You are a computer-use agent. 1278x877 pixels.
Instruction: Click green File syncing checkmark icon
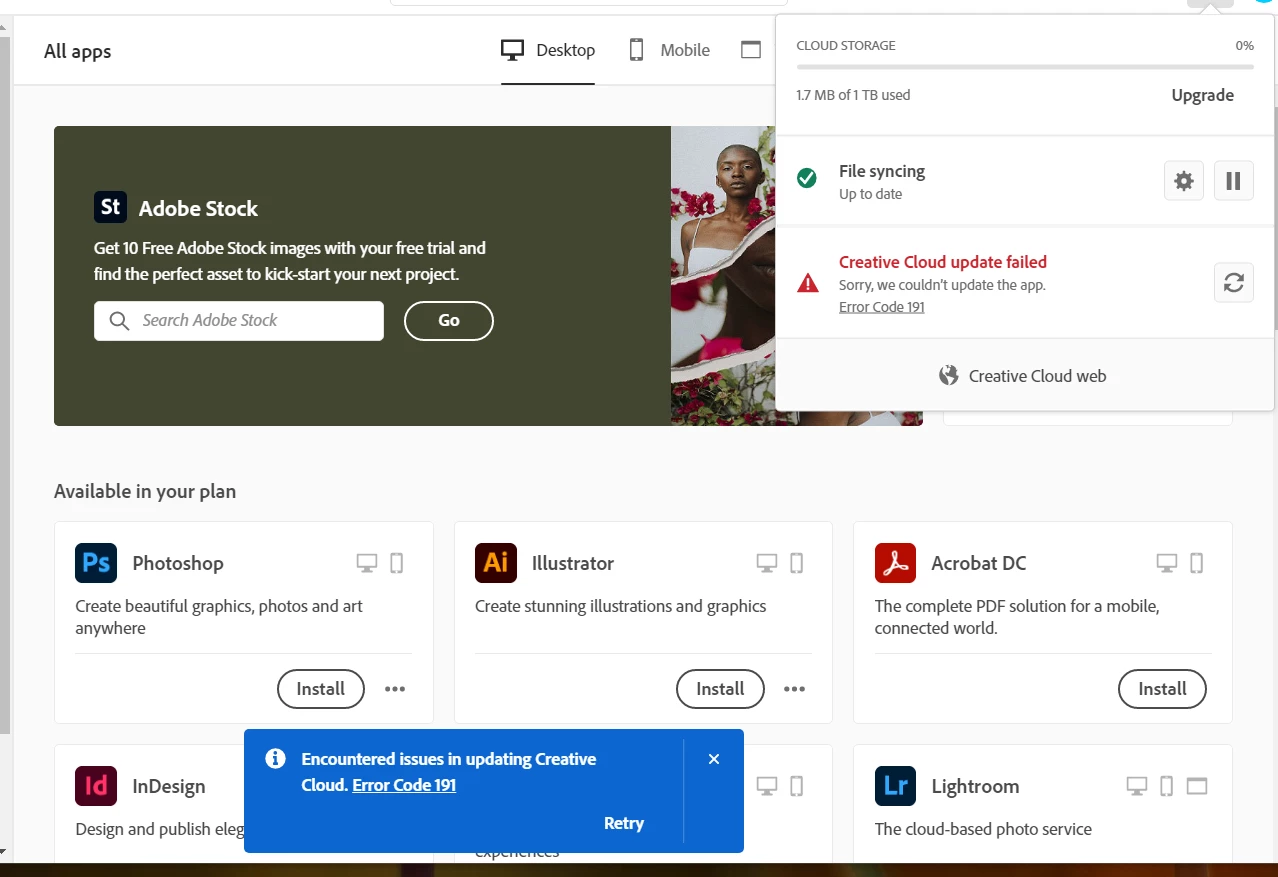(x=806, y=178)
